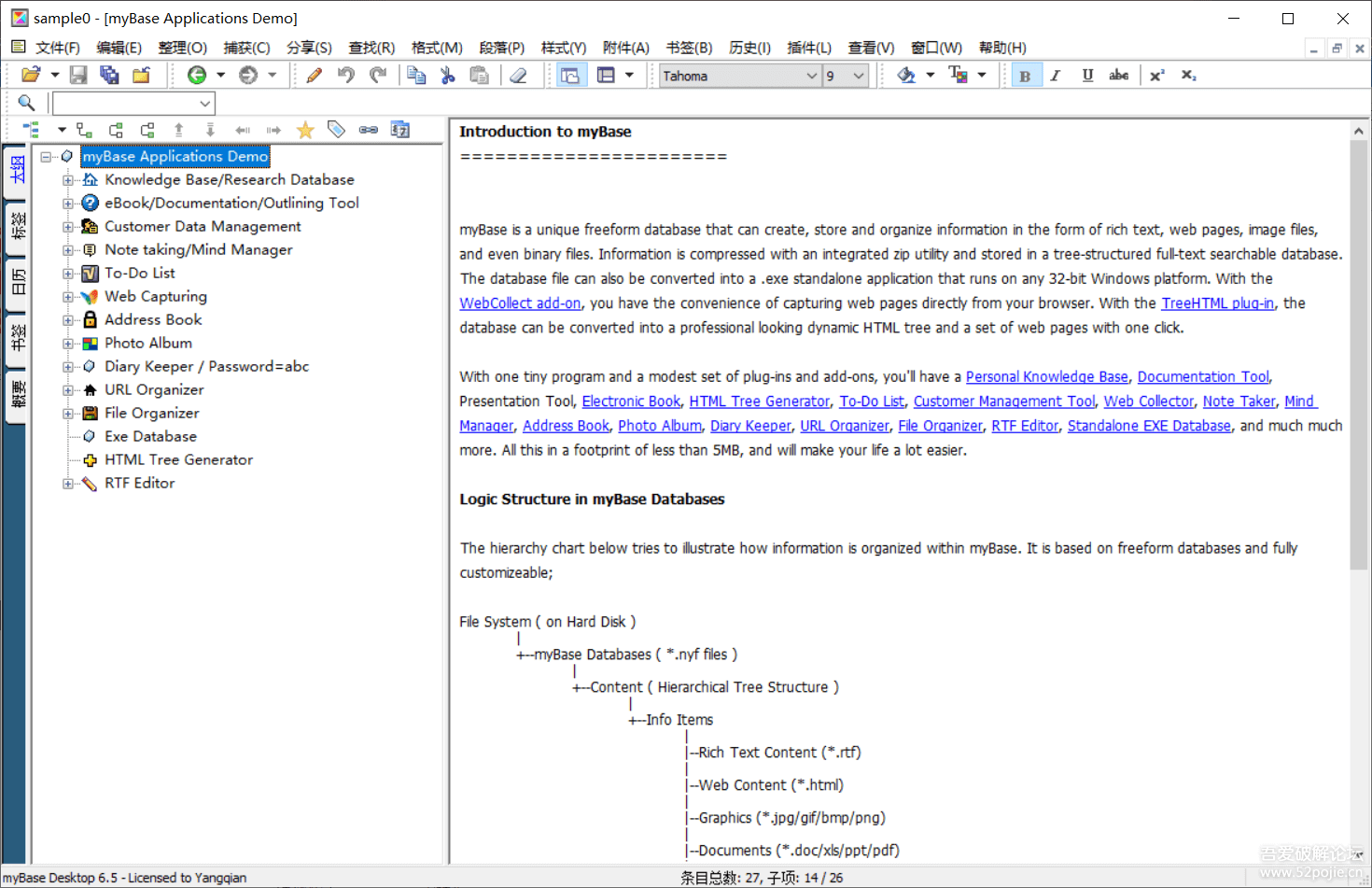Expand the Knowledge Base/Research Database node
Image resolution: width=1372 pixels, height=888 pixels.
click(67, 180)
